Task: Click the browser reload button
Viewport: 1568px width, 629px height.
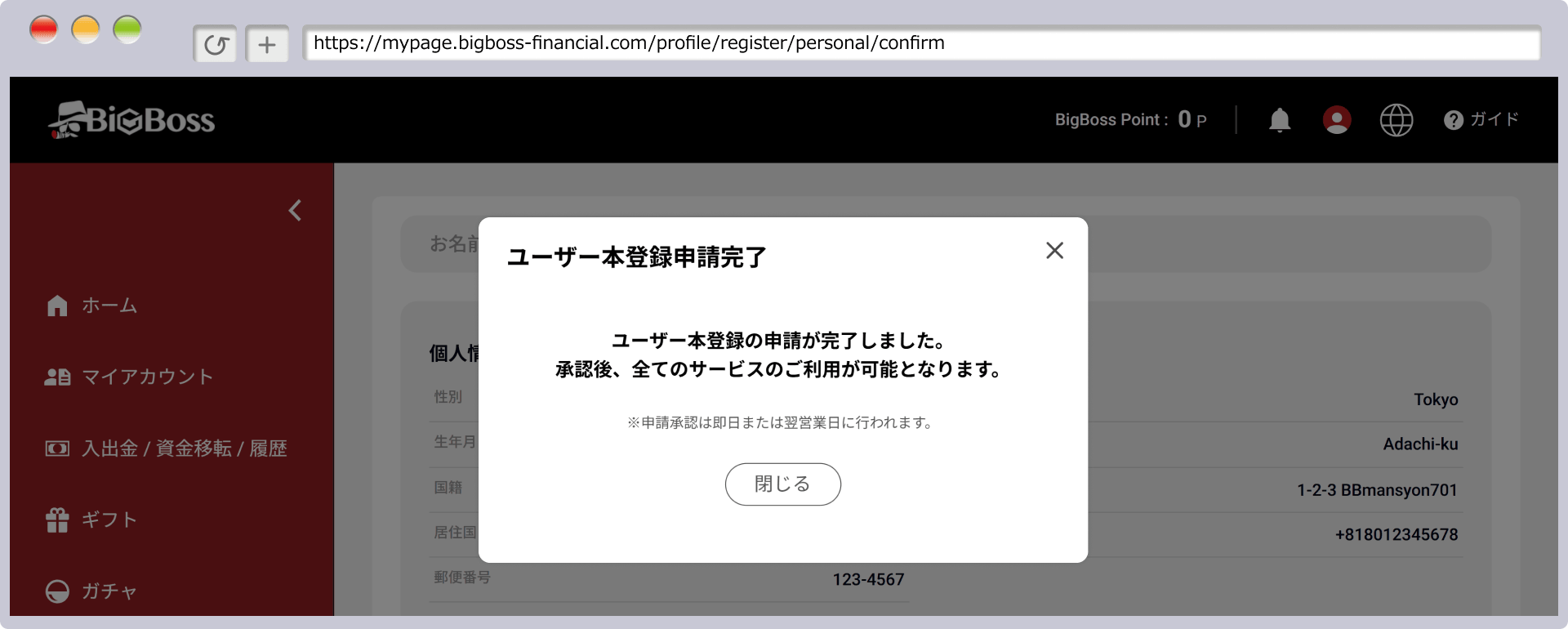Action: pos(216,44)
